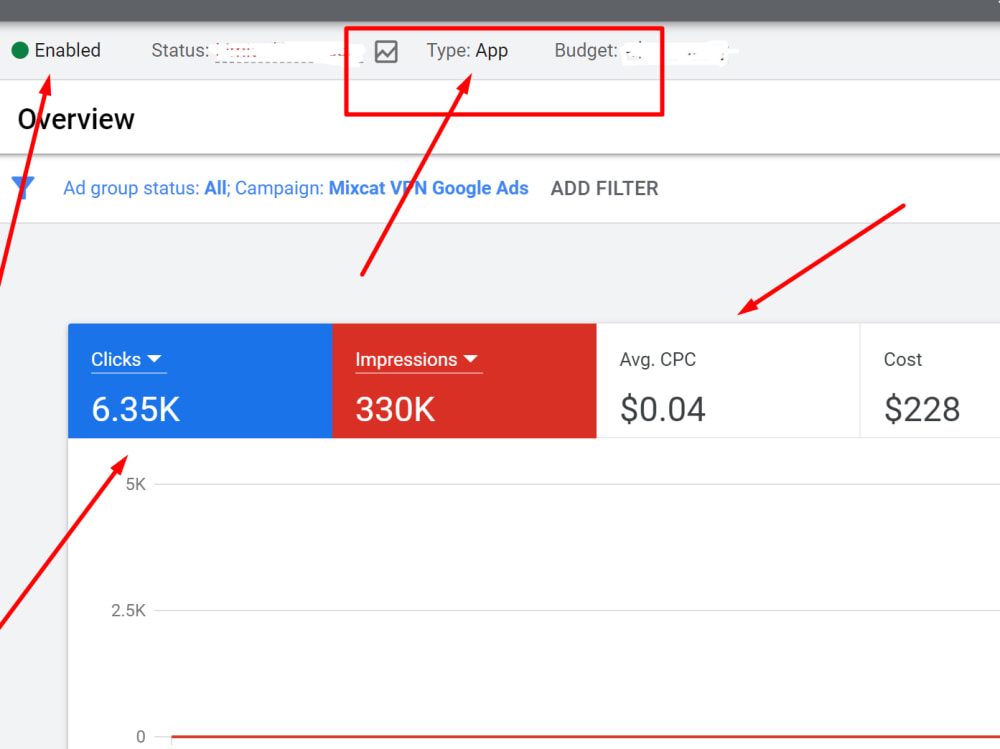
Task: Open the Clicks metric dropdown arrow
Action: pos(154,359)
